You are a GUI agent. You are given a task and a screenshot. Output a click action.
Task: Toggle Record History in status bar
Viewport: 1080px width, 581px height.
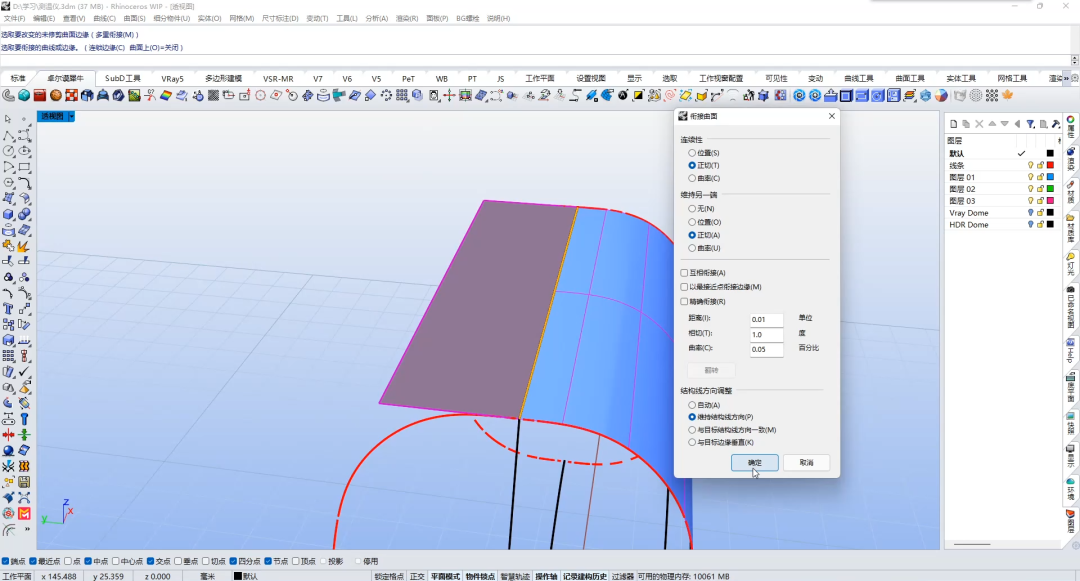tap(585, 576)
